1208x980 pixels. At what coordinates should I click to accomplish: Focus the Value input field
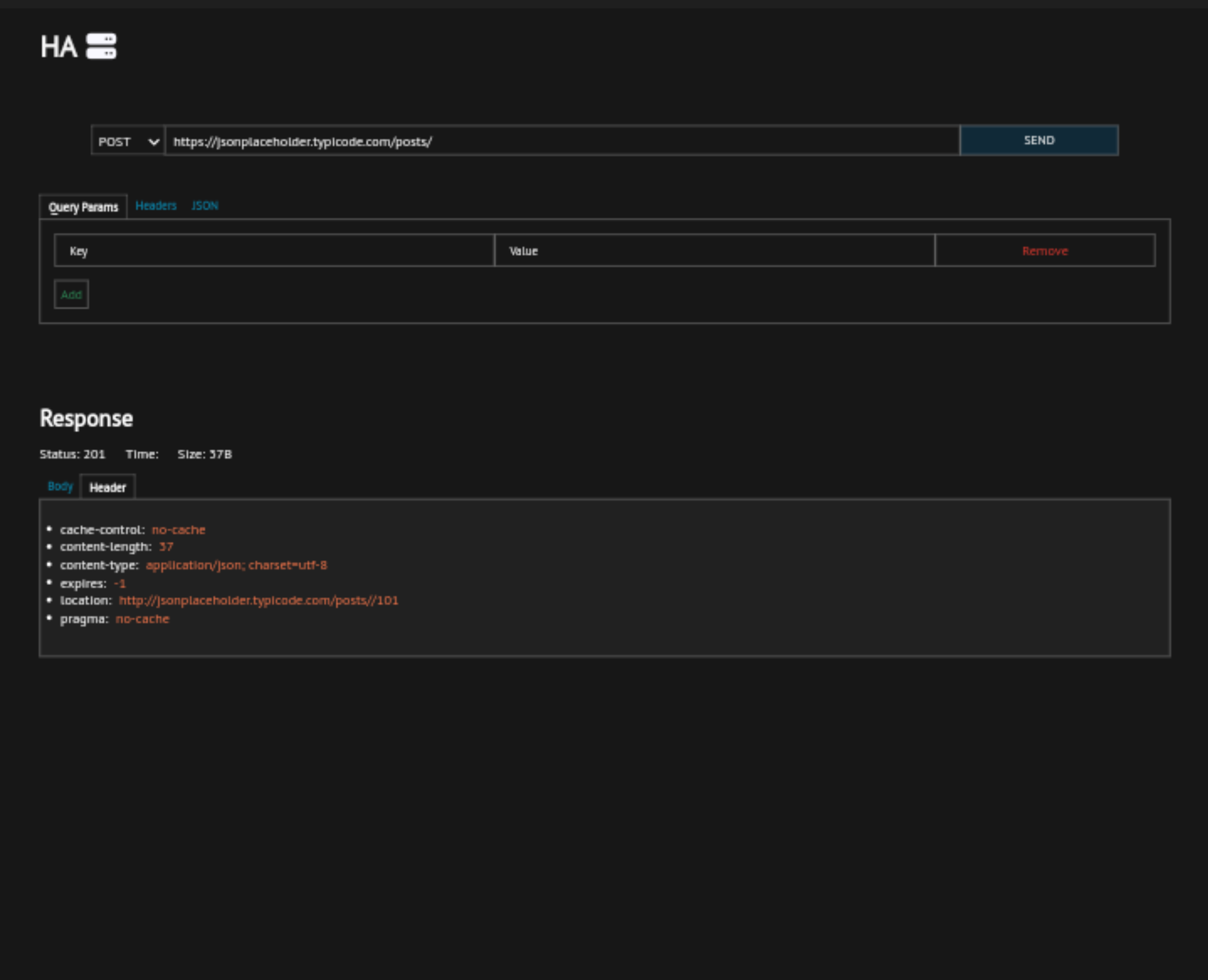714,251
